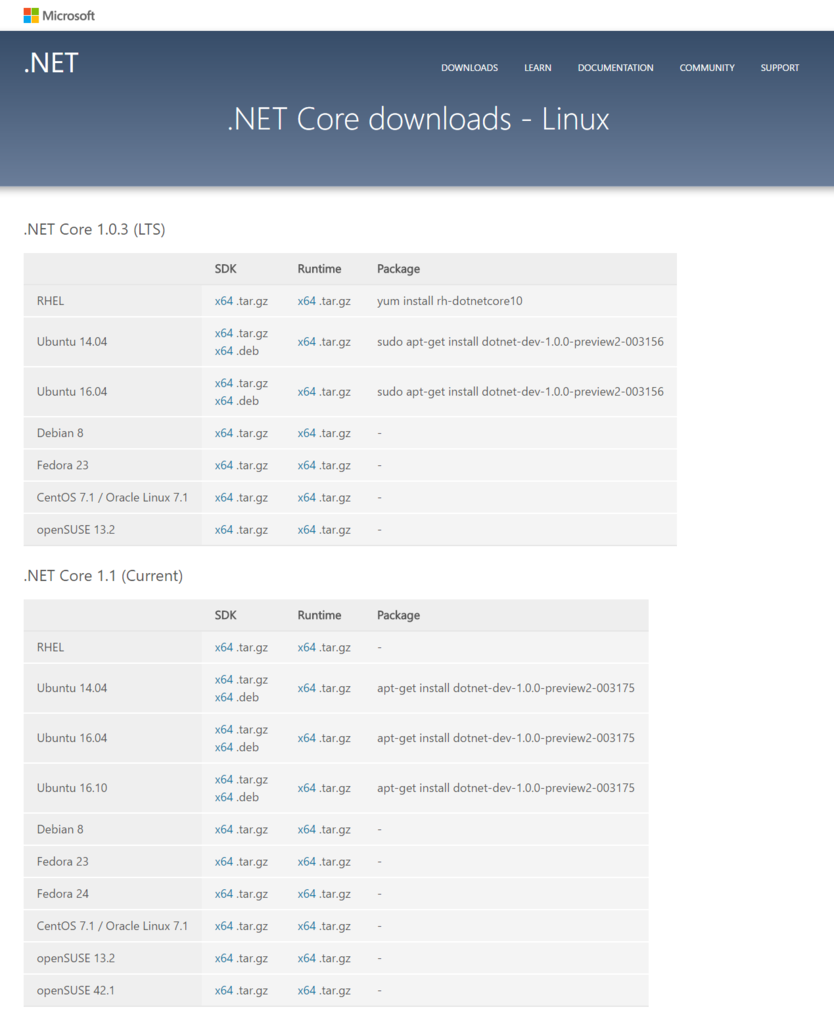This screenshot has width=834, height=1024.
Task: Click the 'Fedora 24' row label
Action: (63, 893)
